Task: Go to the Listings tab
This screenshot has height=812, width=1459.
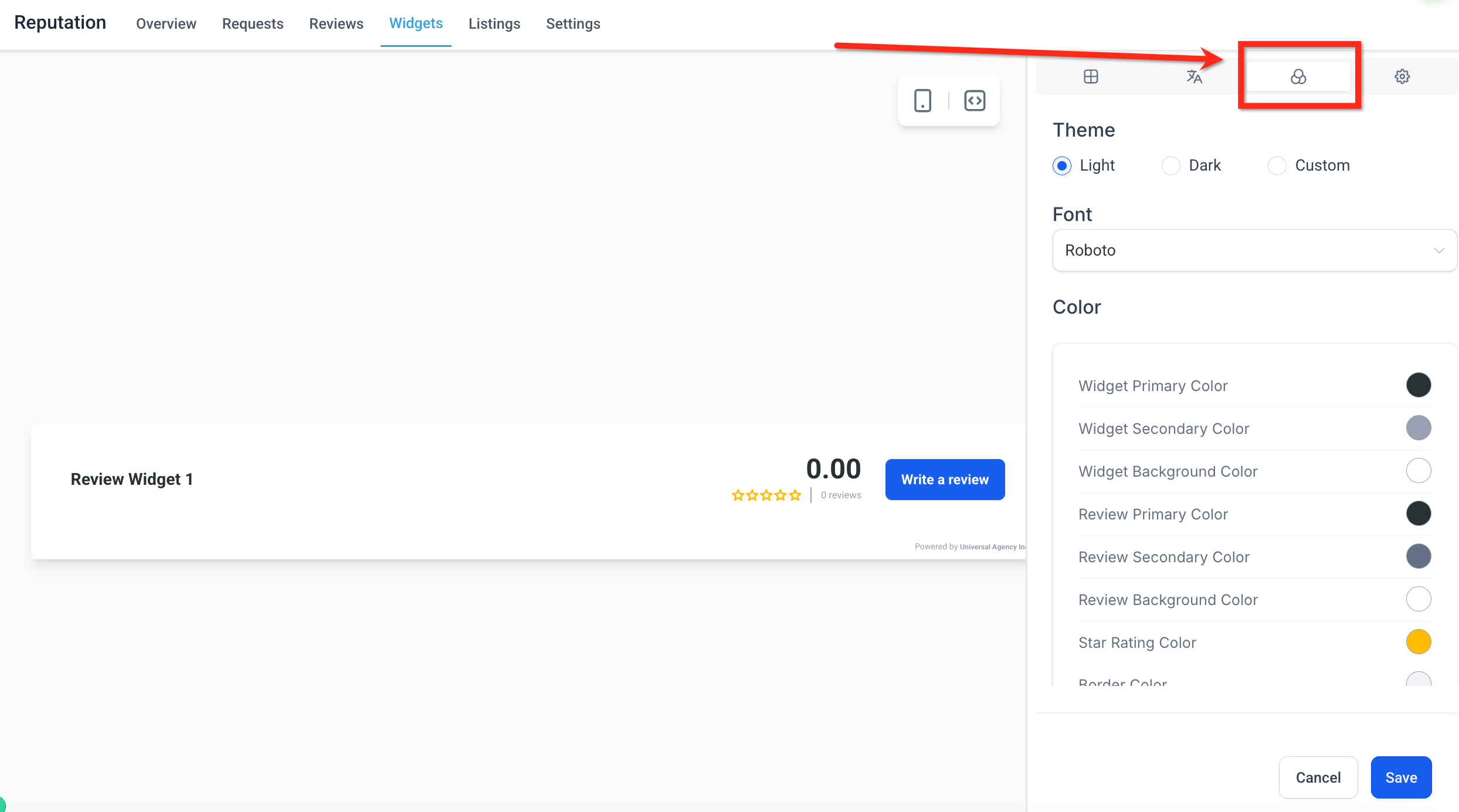Action: (494, 23)
